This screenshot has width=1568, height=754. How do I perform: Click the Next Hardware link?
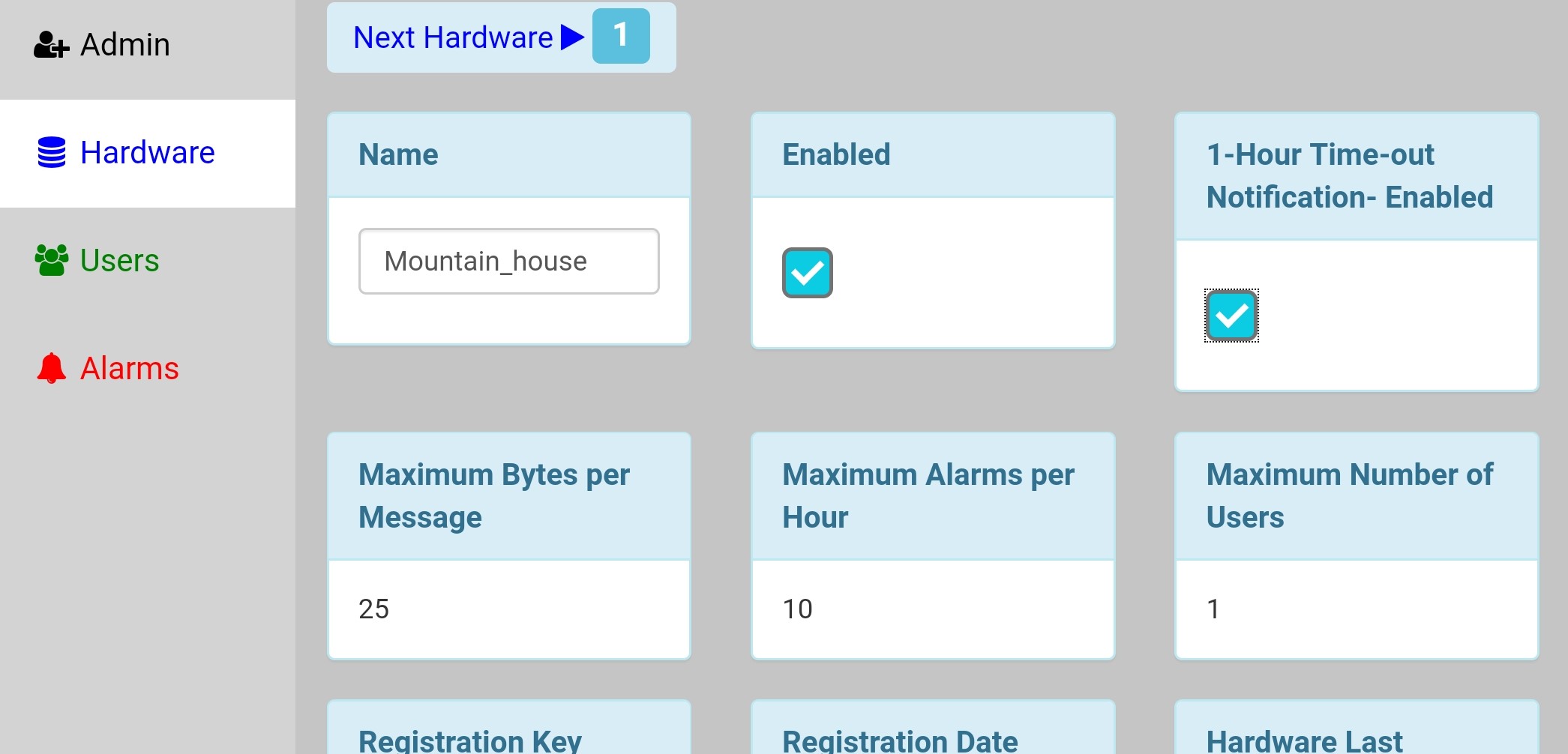pyautogui.click(x=453, y=37)
